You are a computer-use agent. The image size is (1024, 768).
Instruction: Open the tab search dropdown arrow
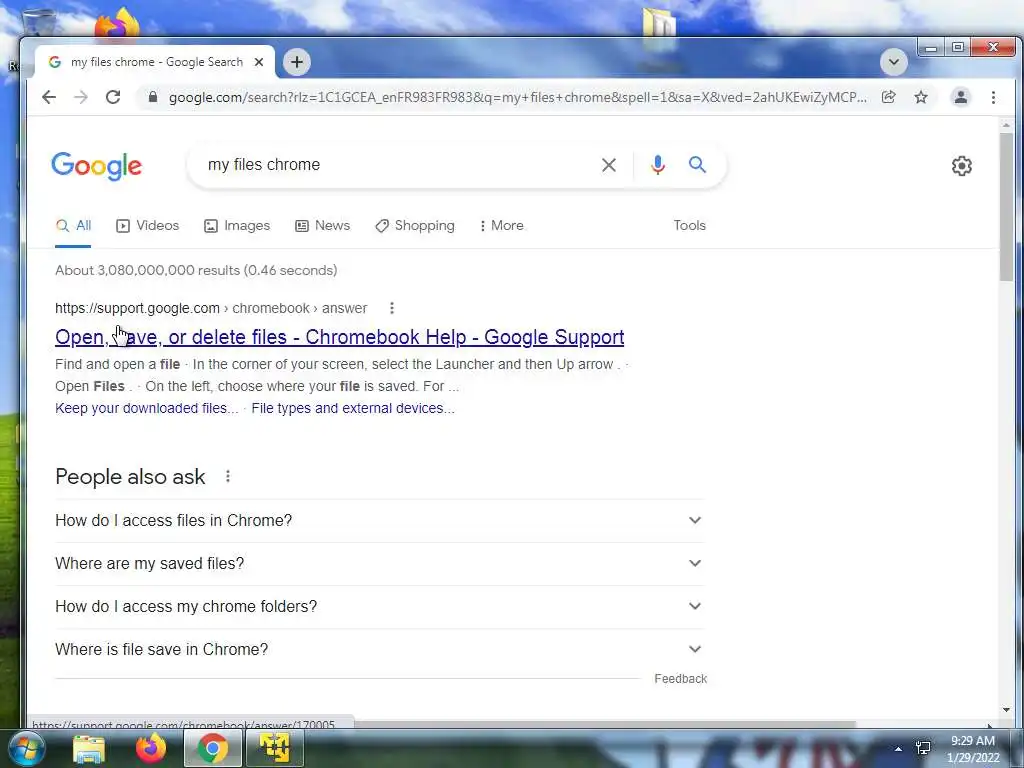click(x=893, y=63)
